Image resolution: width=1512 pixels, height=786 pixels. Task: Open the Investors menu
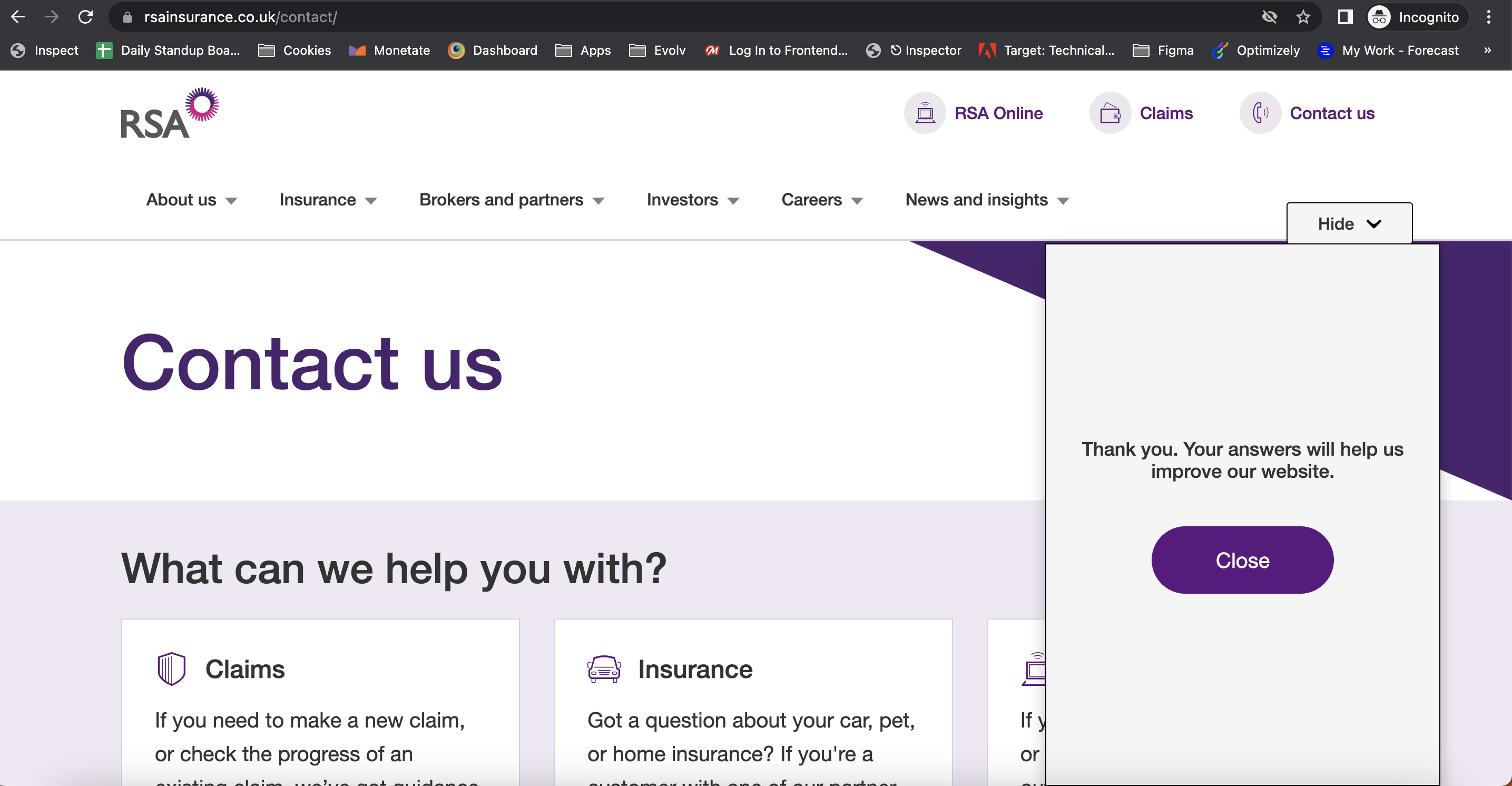[692, 200]
